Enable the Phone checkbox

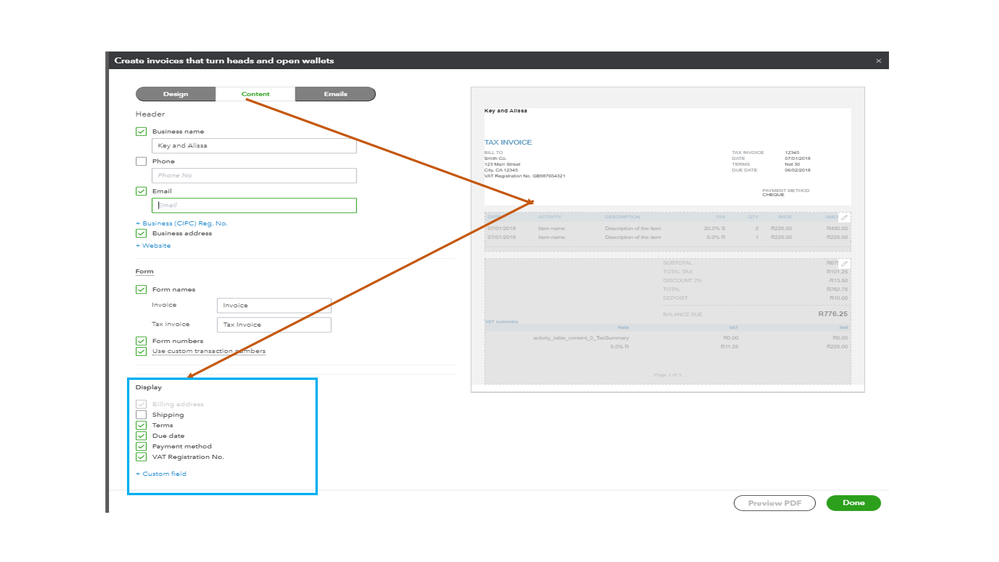[x=141, y=161]
